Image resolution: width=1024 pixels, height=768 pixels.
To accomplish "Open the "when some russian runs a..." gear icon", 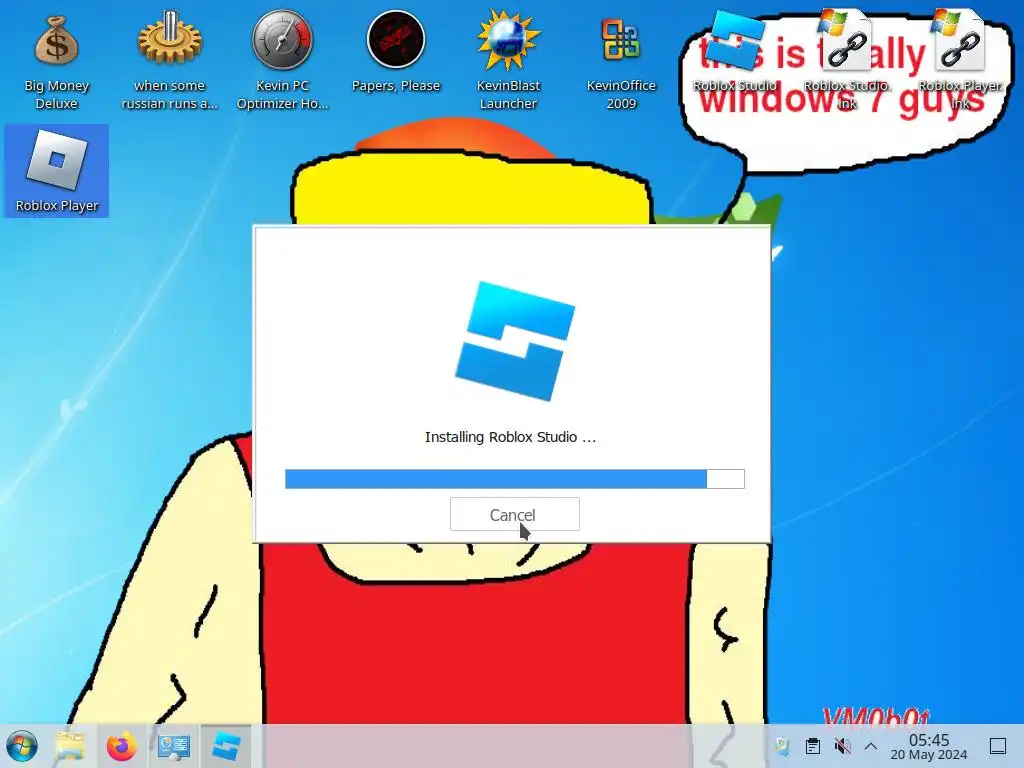I will 169,60.
